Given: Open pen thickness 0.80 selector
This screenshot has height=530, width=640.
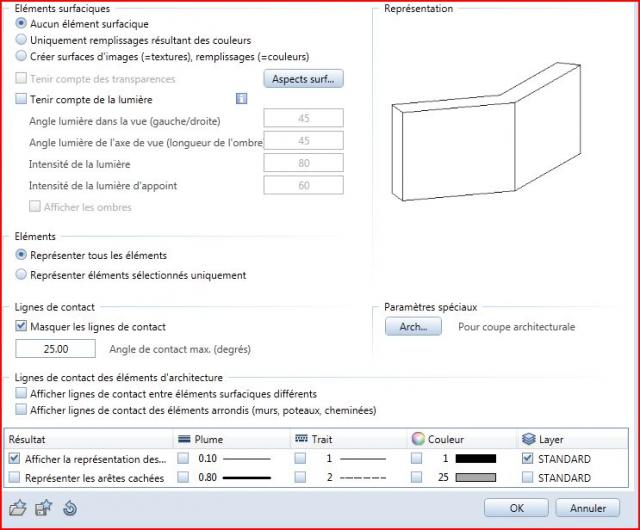Looking at the screenshot, I should [235, 477].
